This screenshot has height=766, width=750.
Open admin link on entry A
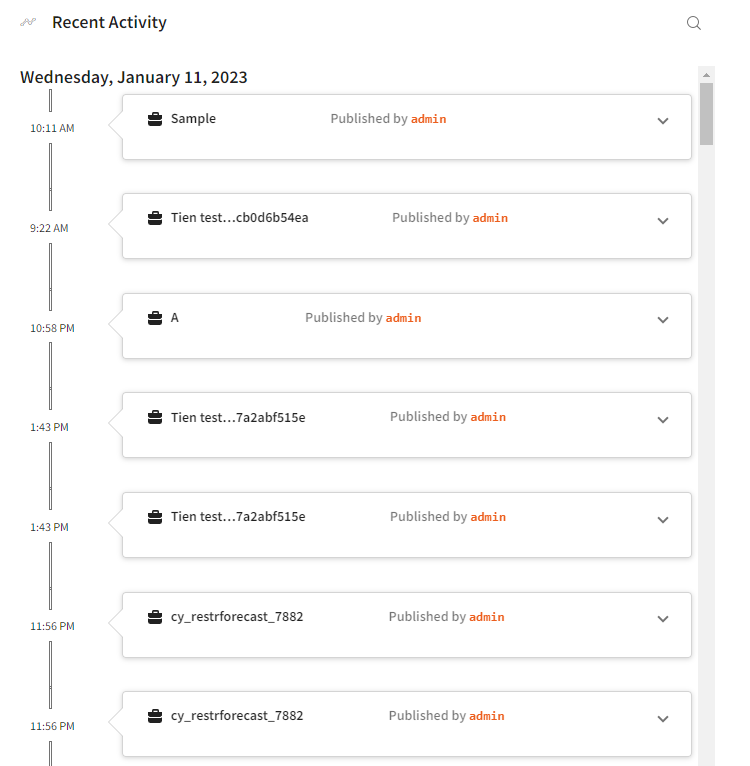pyautogui.click(x=403, y=318)
